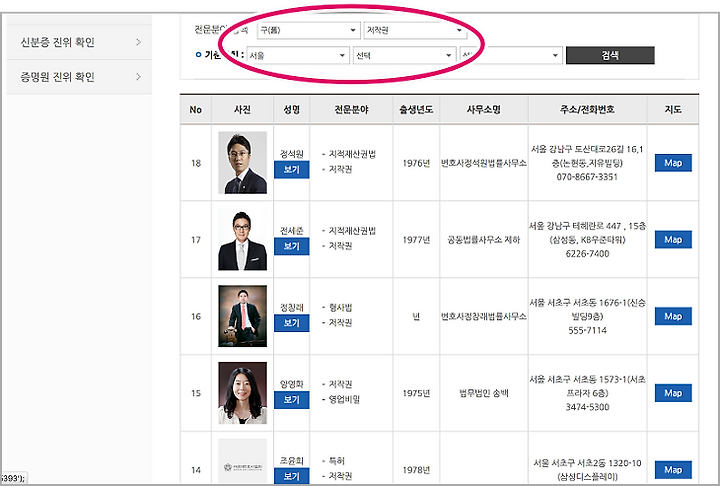Click 보기 for lawyer number 18
The height and width of the screenshot is (486, 720).
(x=292, y=170)
